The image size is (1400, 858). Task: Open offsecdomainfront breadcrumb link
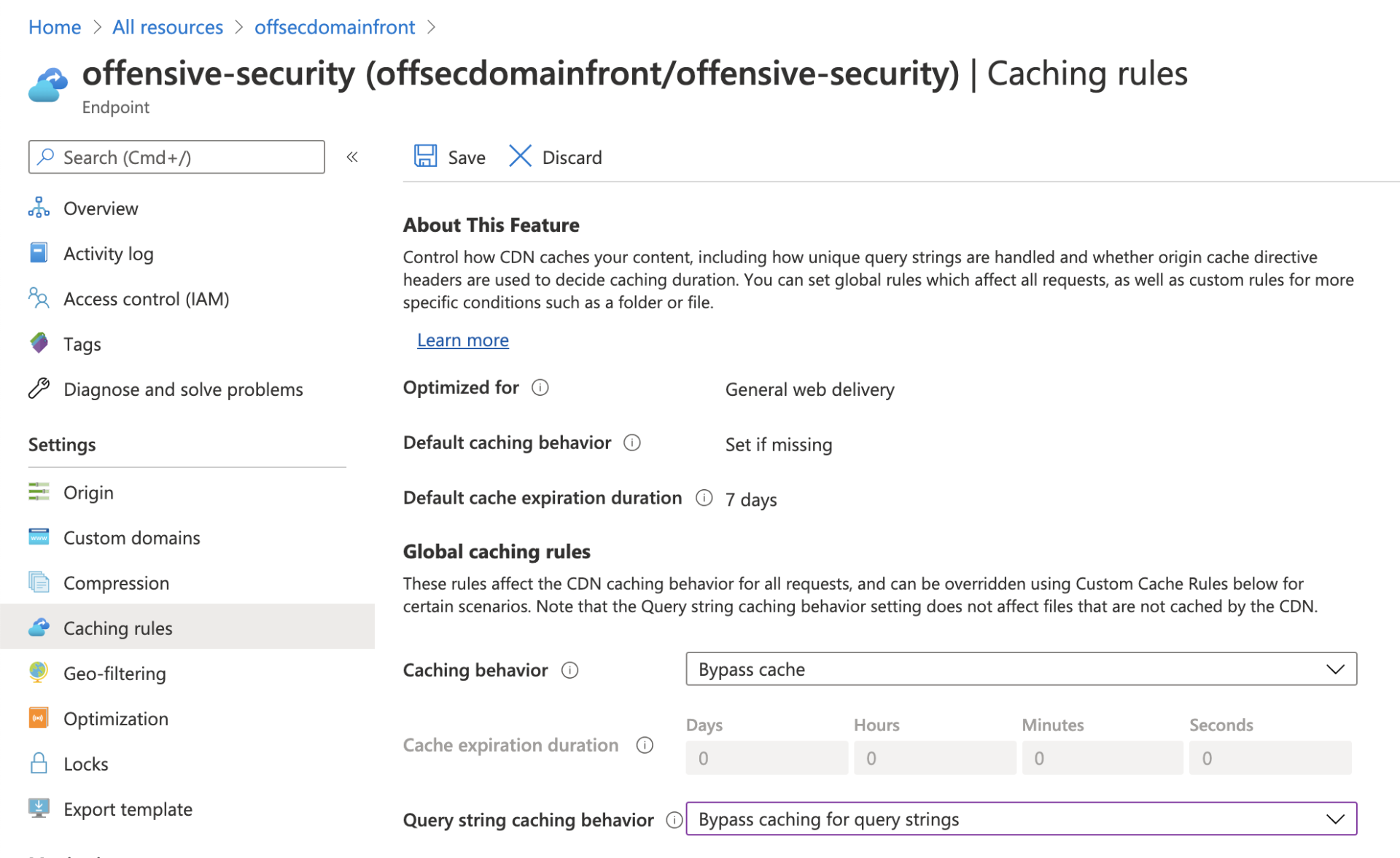pos(335,27)
